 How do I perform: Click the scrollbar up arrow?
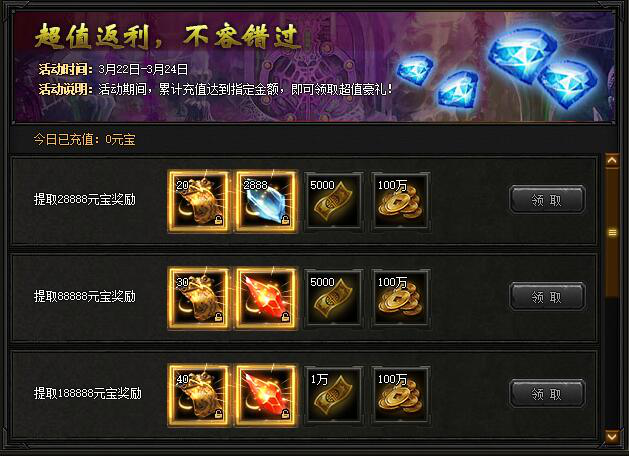tap(612, 161)
